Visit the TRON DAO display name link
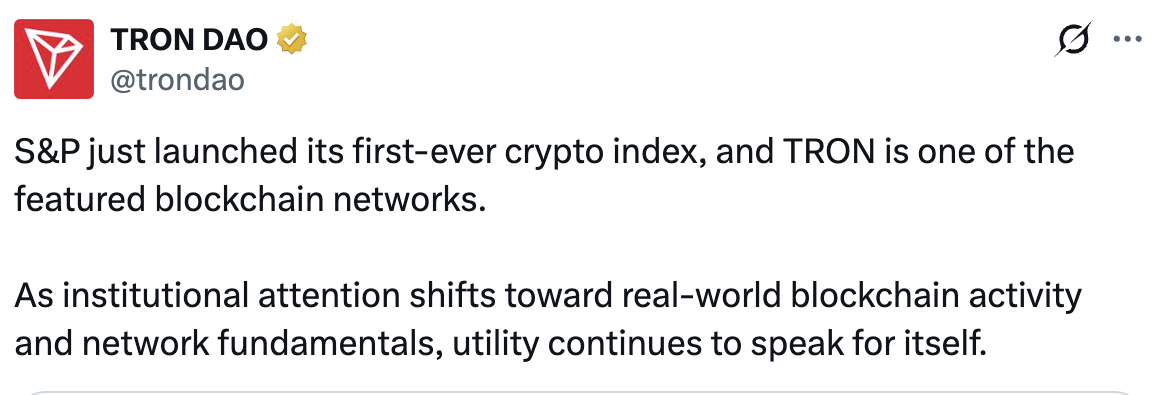Image resolution: width=1162 pixels, height=395 pixels. coord(189,39)
